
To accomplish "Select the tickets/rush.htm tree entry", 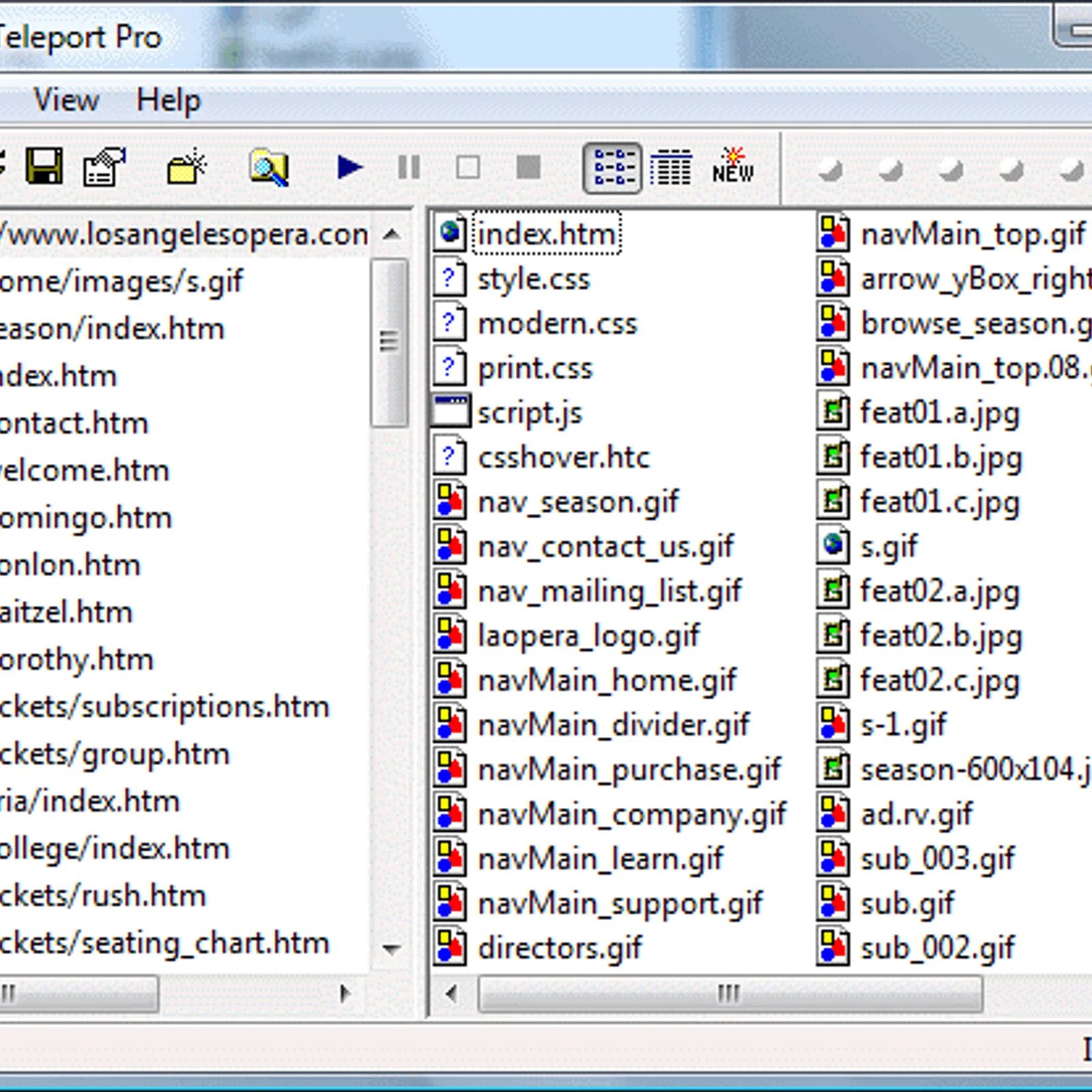I will point(103,896).
